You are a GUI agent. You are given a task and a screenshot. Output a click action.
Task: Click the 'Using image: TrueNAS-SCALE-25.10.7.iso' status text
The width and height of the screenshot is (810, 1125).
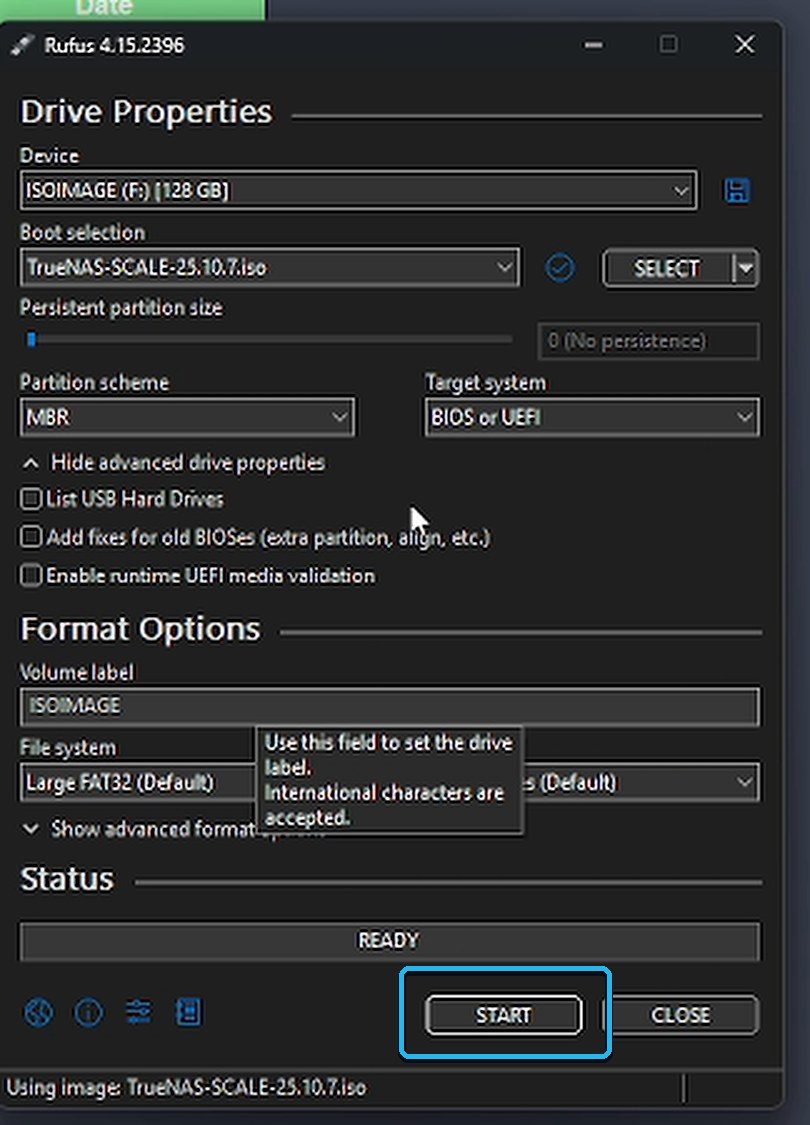pyautogui.click(x=187, y=1087)
